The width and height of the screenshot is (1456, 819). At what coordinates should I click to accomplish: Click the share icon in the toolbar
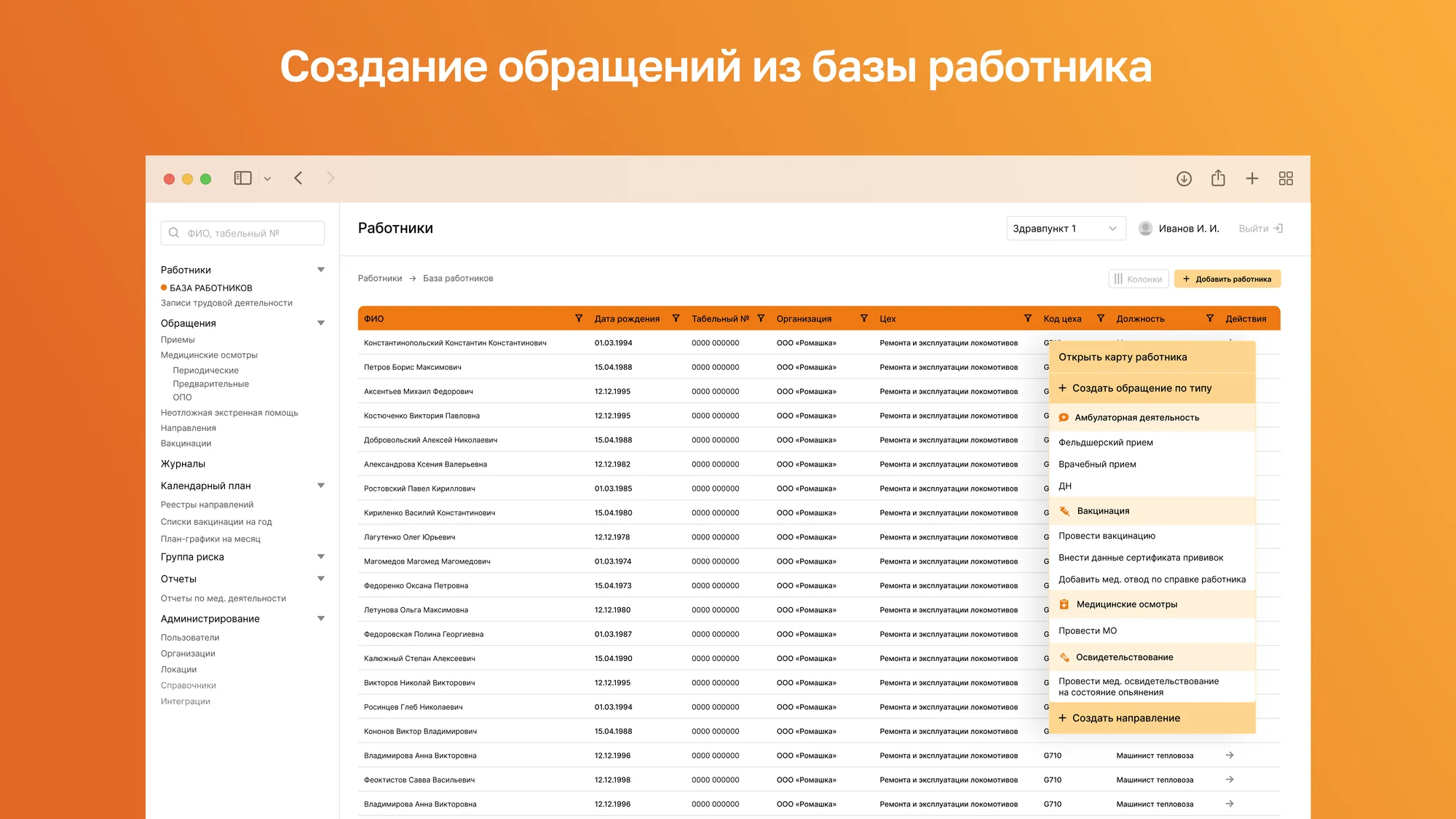tap(1218, 178)
